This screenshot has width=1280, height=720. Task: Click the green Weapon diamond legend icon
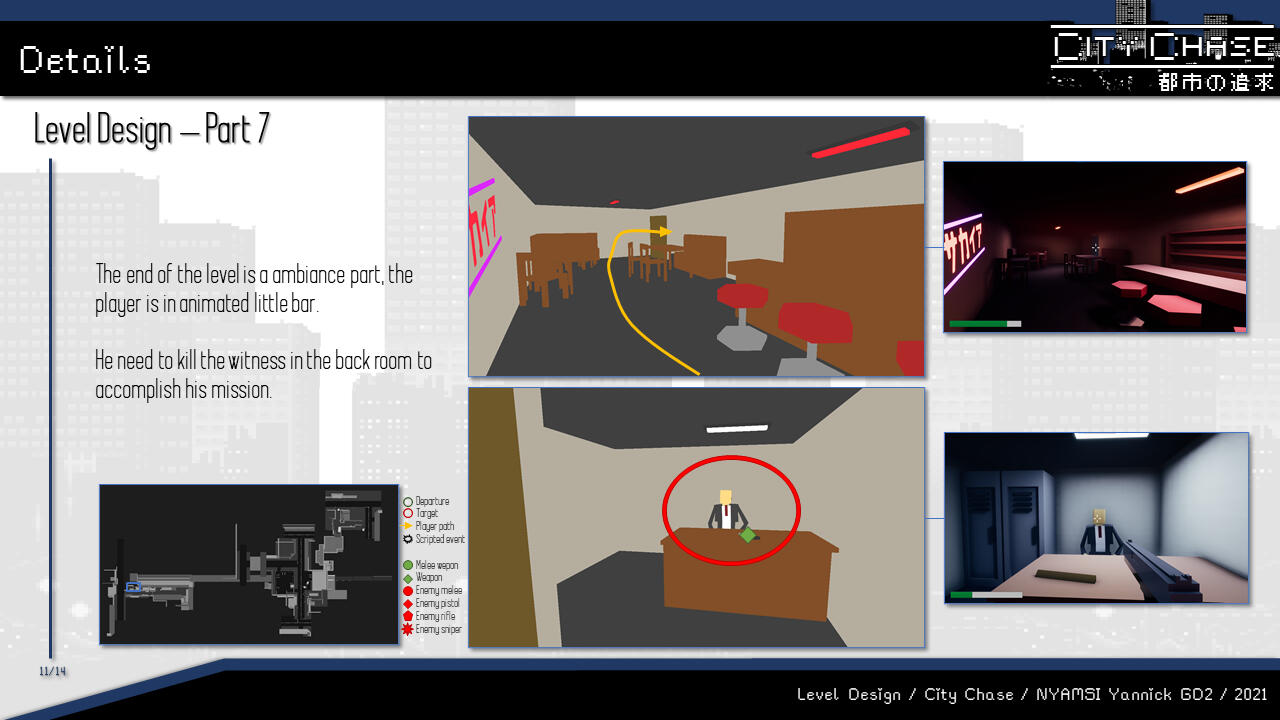(x=408, y=578)
